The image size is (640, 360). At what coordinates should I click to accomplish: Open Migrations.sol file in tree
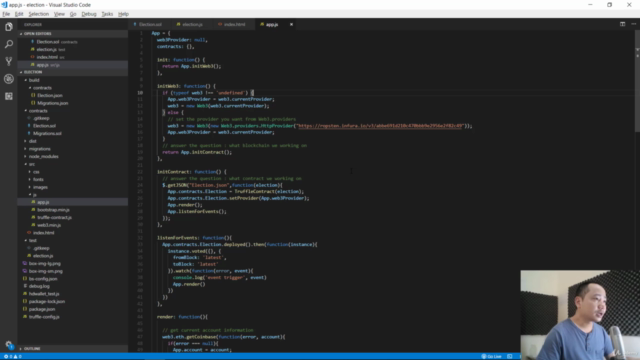click(73, 133)
